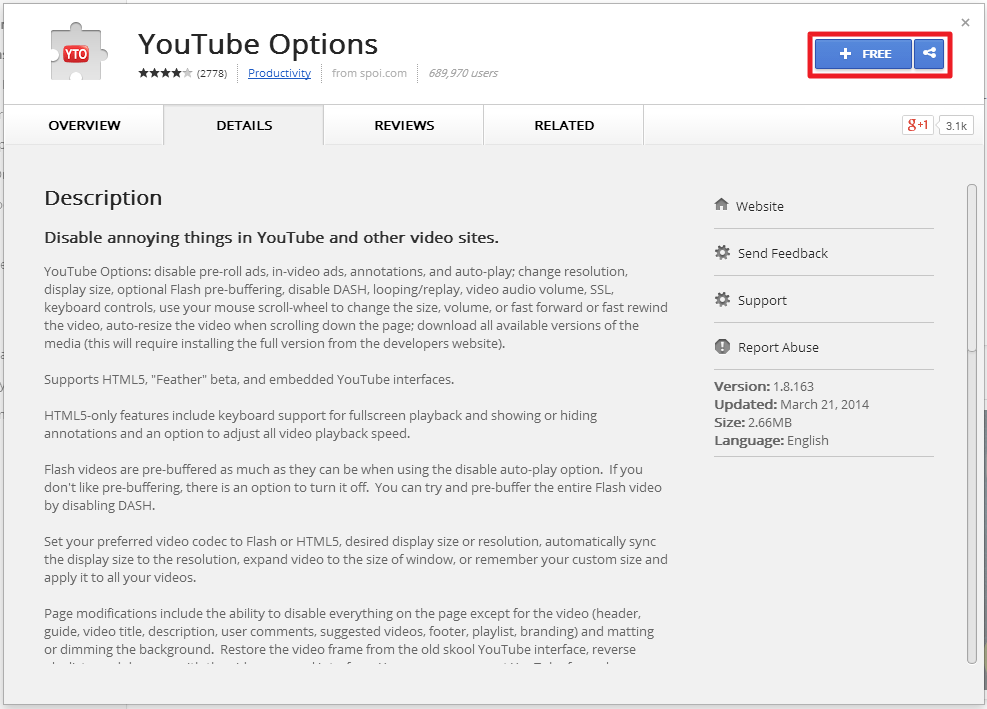This screenshot has height=709, width=987.
Task: Add the extension with the FREE button
Action: 863,54
